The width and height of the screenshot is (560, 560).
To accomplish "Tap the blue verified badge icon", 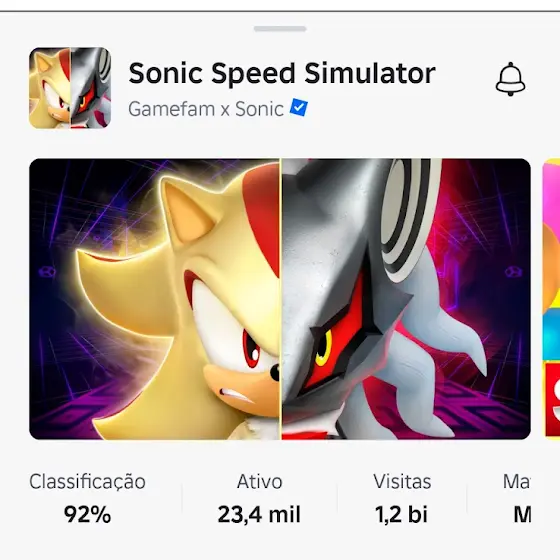I will [x=299, y=108].
